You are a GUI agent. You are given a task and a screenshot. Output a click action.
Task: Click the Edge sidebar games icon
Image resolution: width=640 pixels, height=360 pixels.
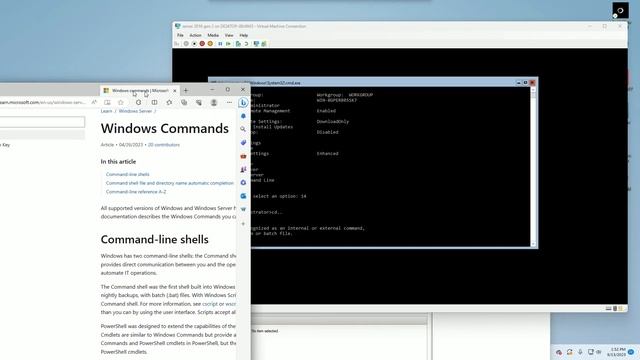(x=243, y=169)
